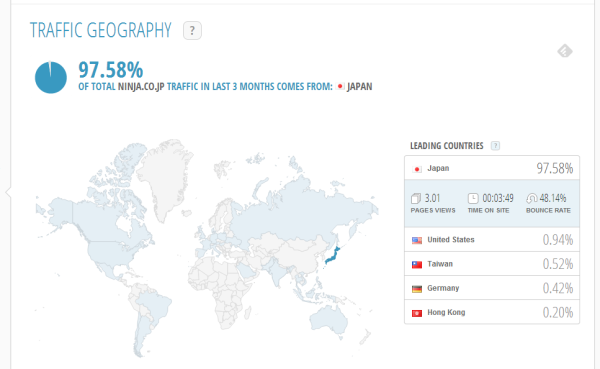The height and width of the screenshot is (369, 600).
Task: Select the Japan row in Leading Countries
Action: 492,168
